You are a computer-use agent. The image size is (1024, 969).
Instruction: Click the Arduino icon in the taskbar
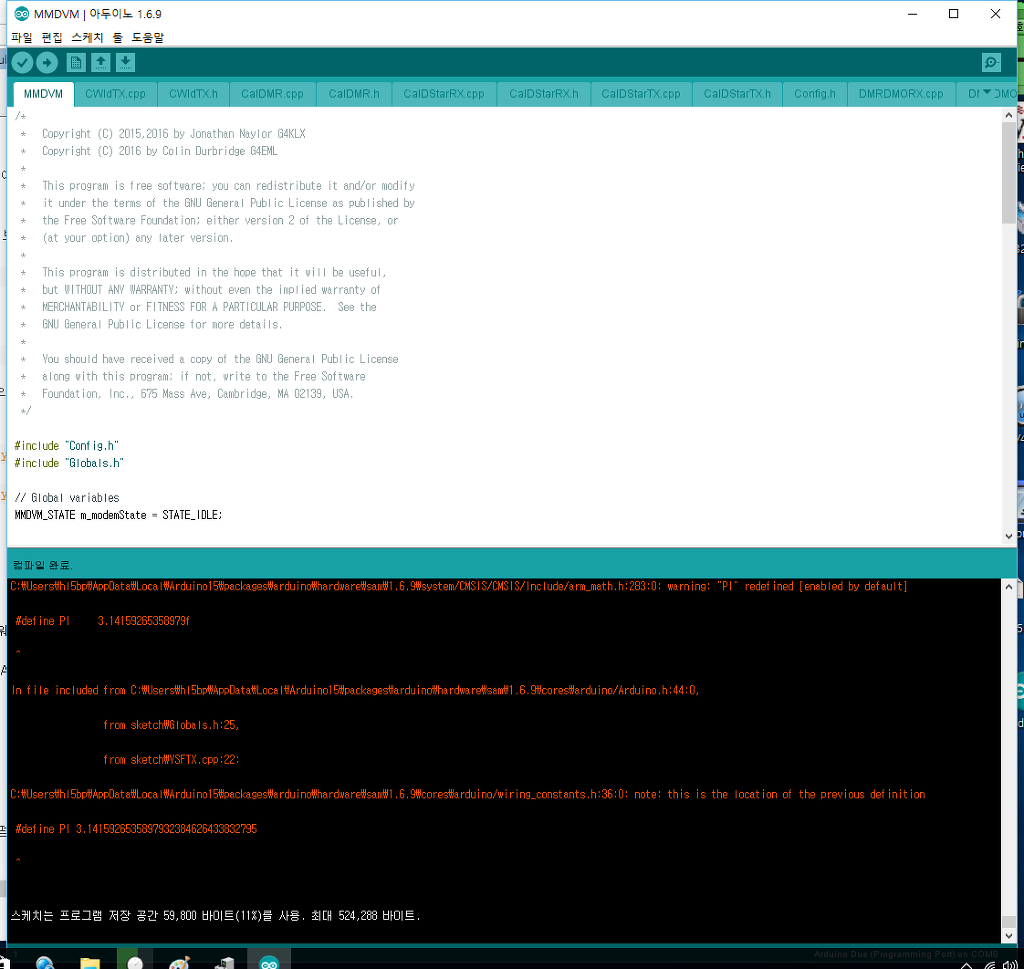pyautogui.click(x=269, y=959)
